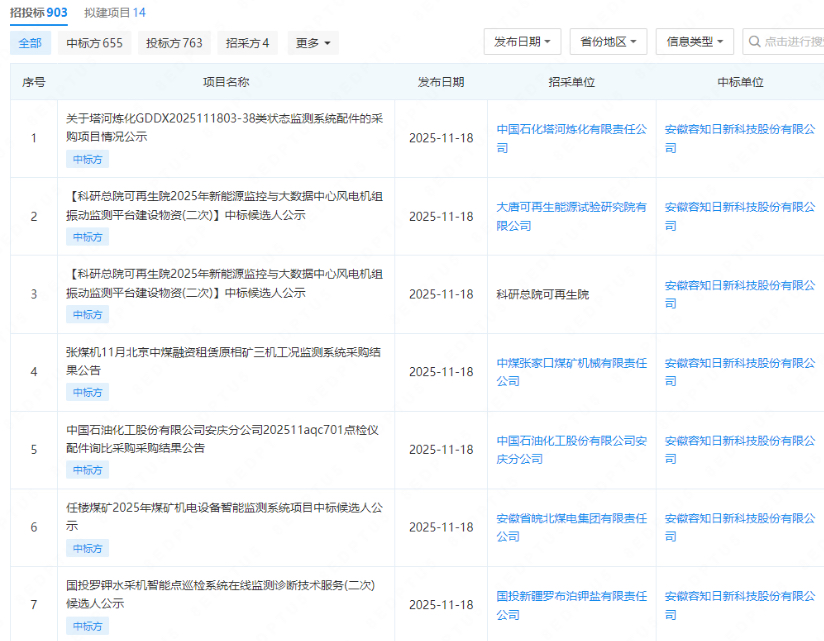The height and width of the screenshot is (641, 824).
Task: Click 中标方 tag in row 3
Action: pyautogui.click(x=87, y=315)
